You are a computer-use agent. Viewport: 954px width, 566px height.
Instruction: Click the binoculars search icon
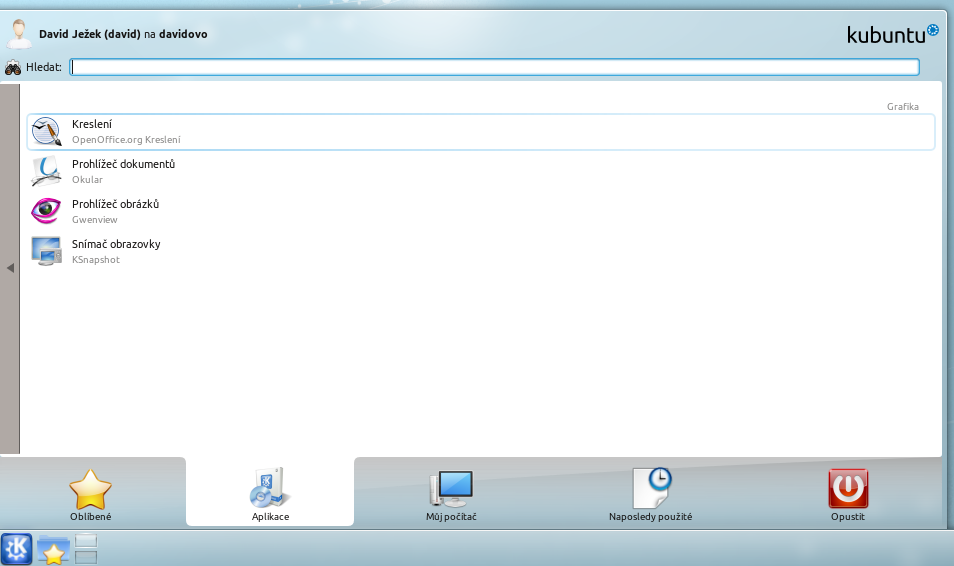click(13, 67)
